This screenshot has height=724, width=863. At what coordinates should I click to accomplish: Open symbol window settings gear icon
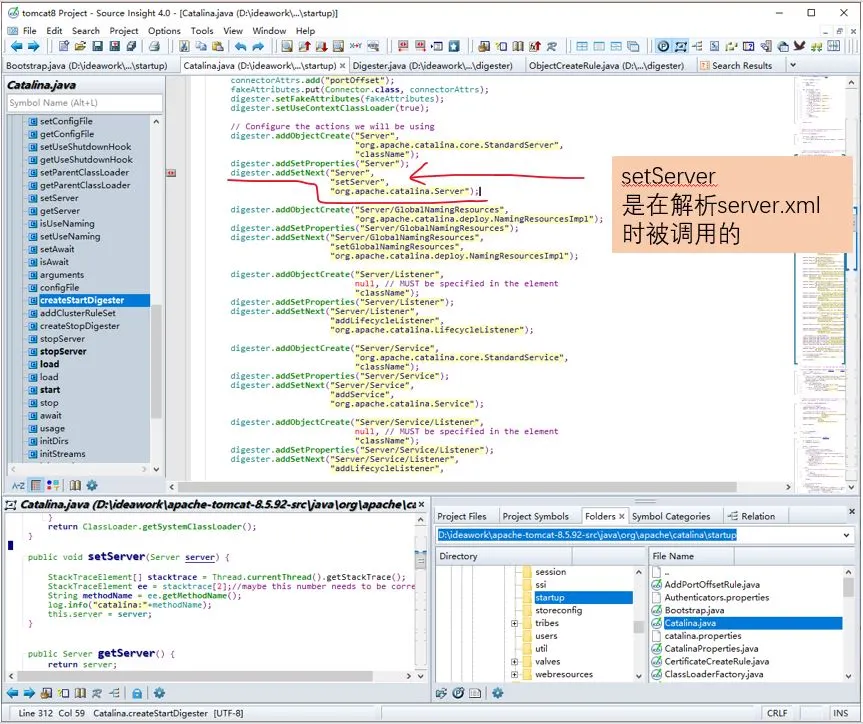(x=92, y=485)
